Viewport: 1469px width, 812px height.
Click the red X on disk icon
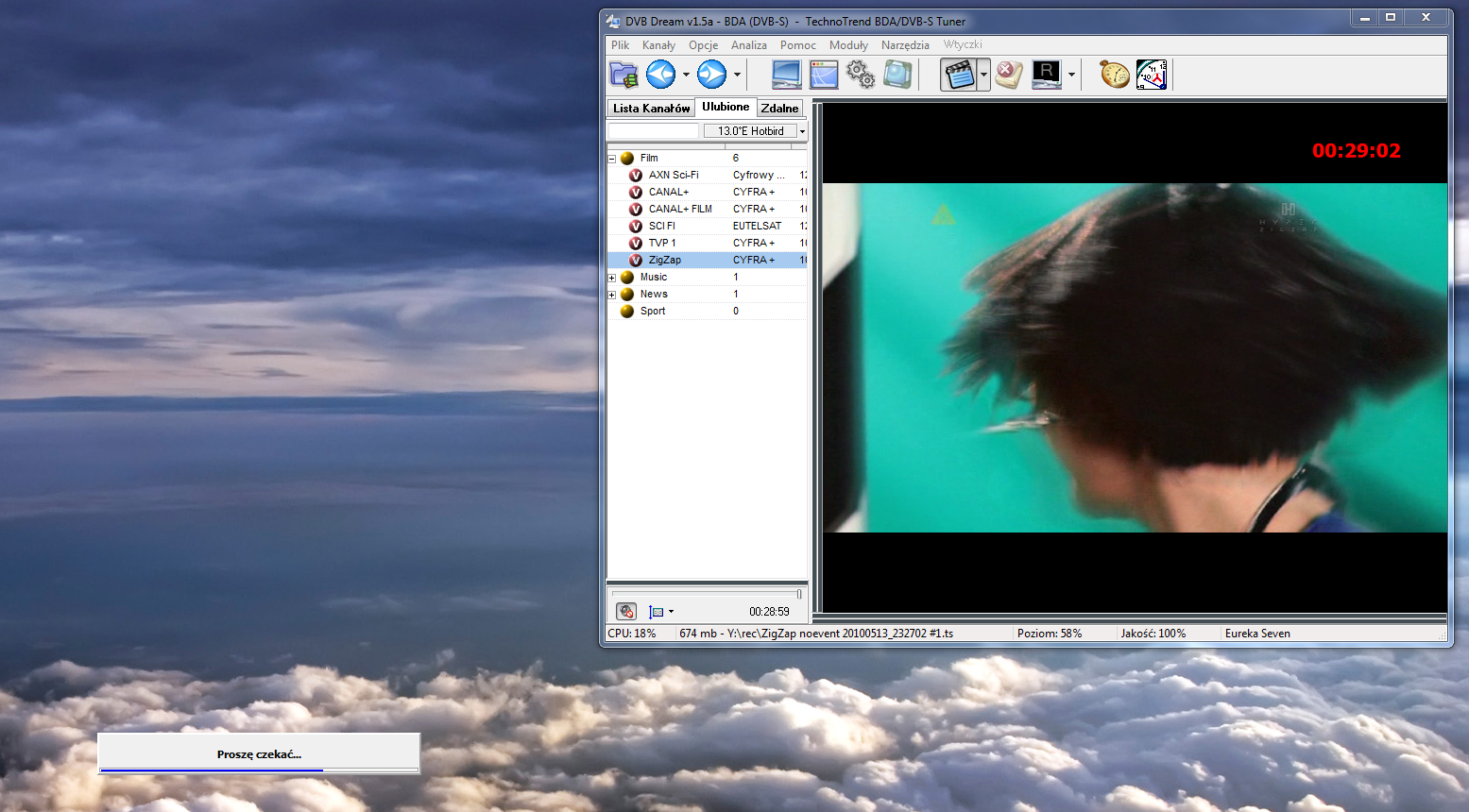[x=1009, y=75]
